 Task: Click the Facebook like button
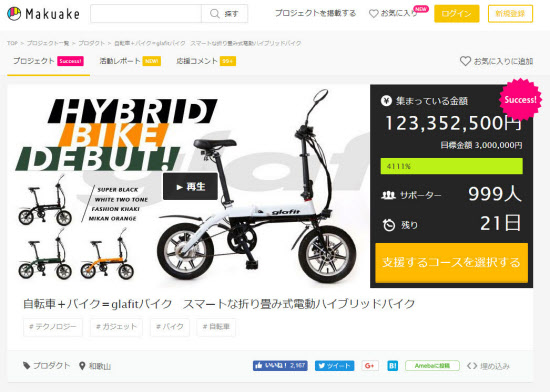pos(280,366)
